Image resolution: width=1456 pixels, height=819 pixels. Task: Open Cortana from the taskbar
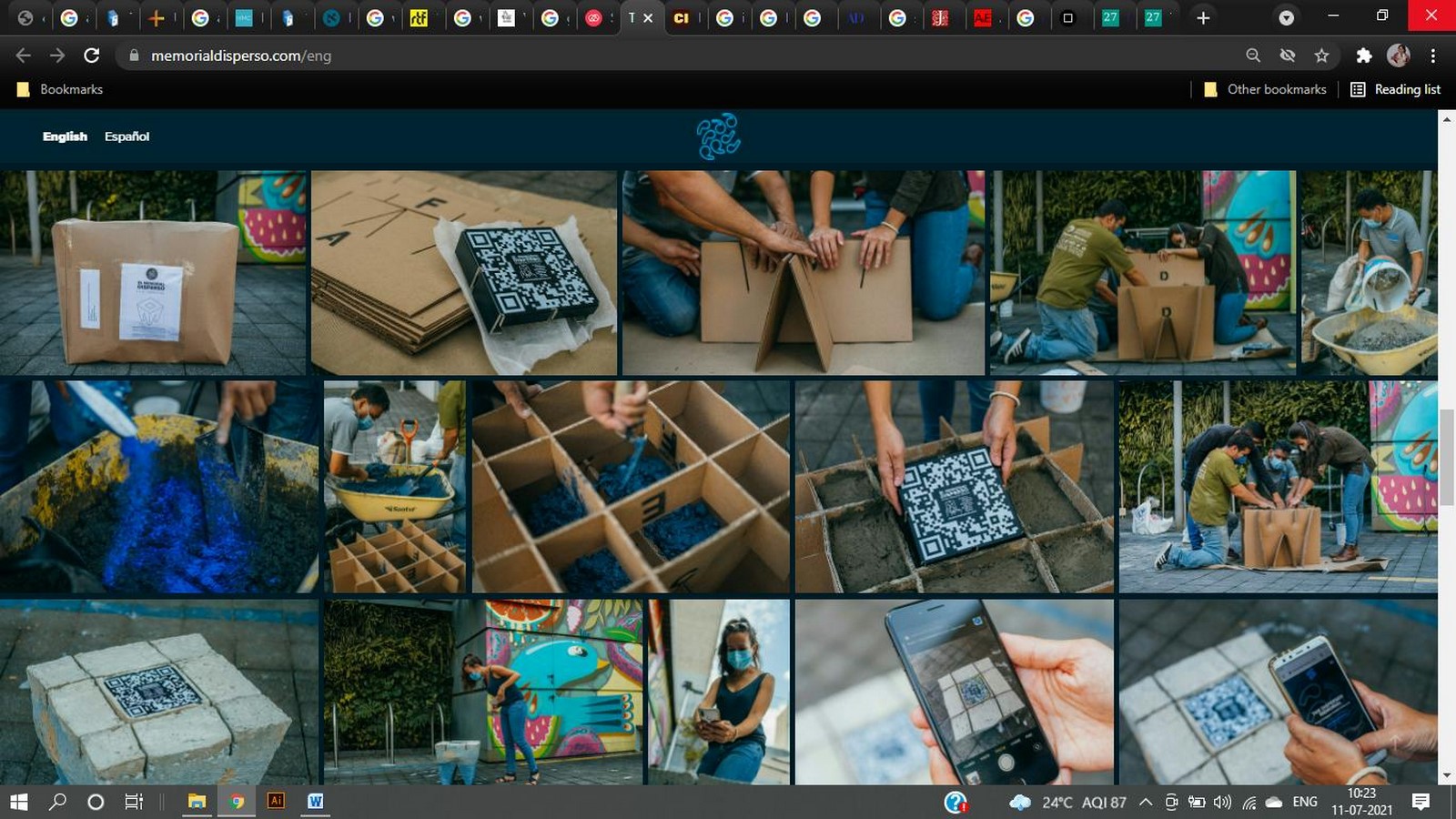(x=95, y=802)
